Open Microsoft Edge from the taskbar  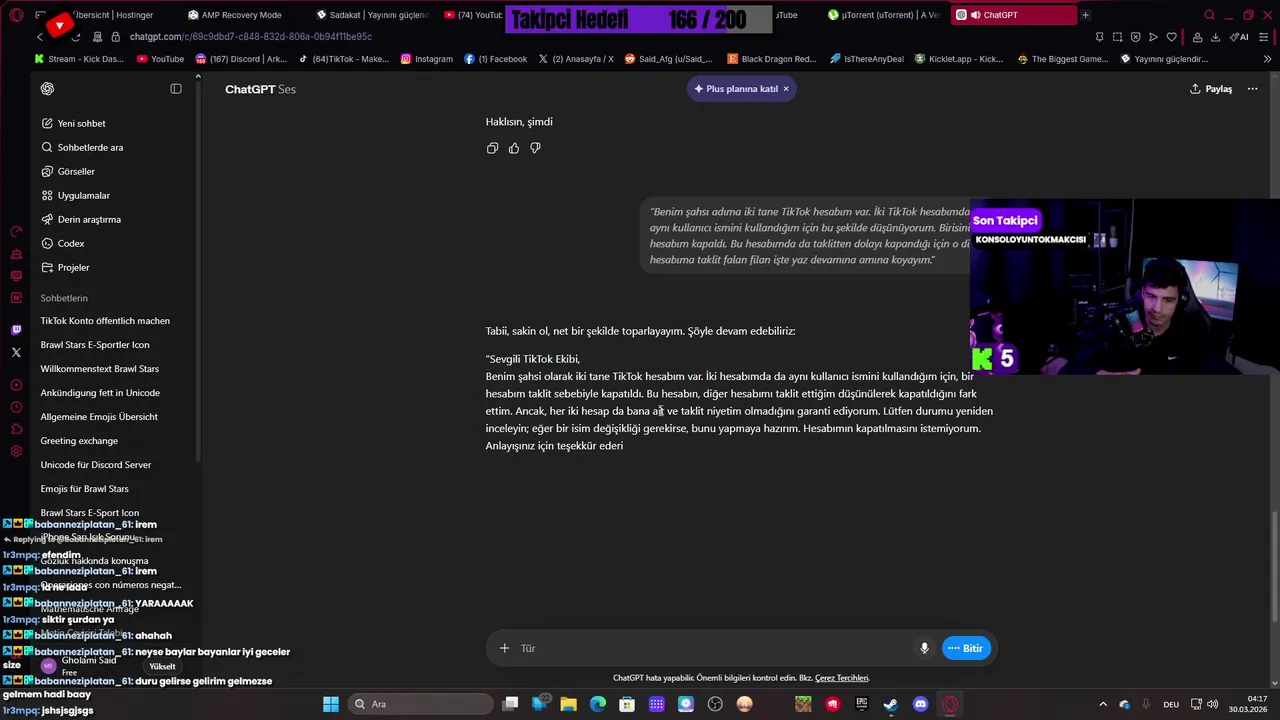[598, 704]
